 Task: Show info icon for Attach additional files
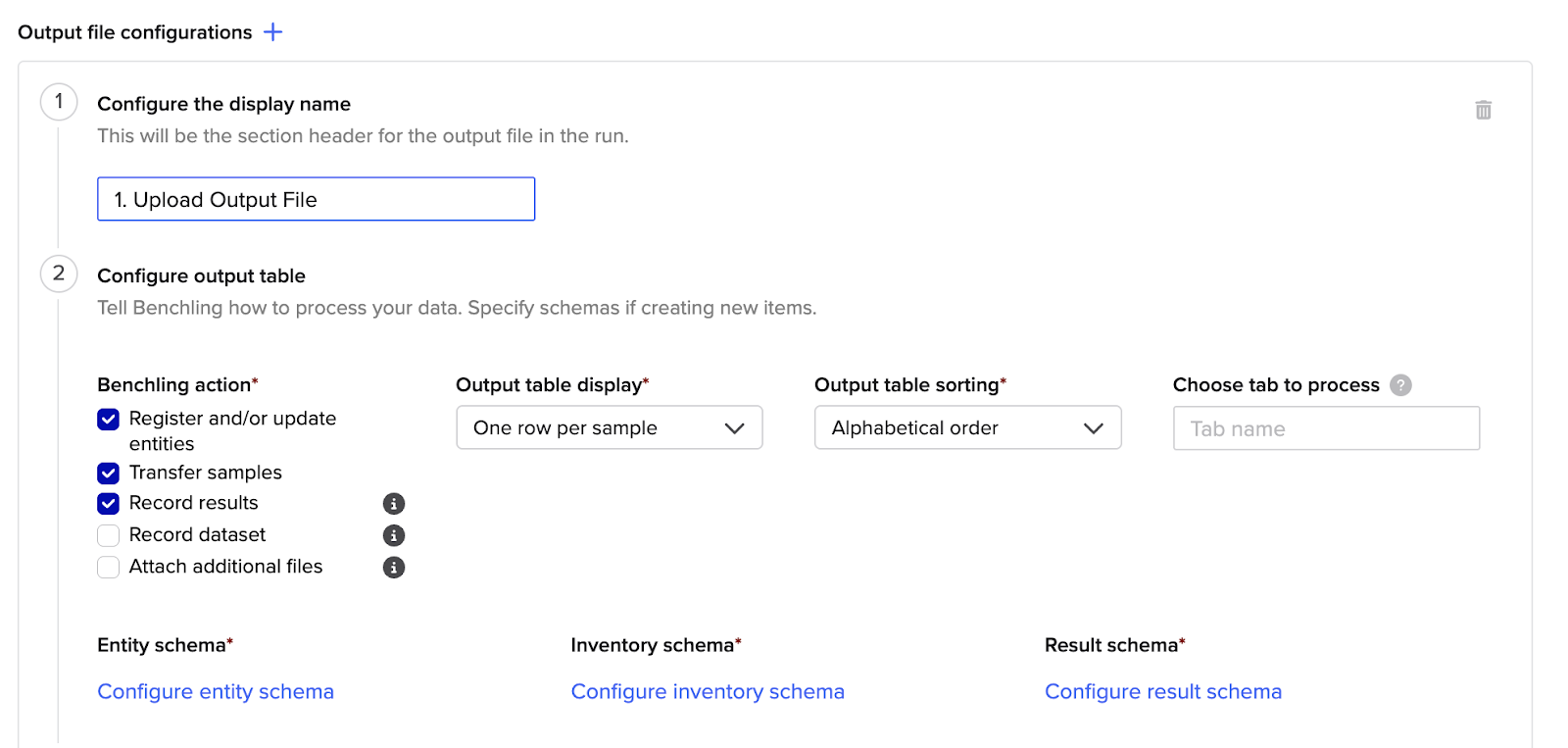coord(394,568)
